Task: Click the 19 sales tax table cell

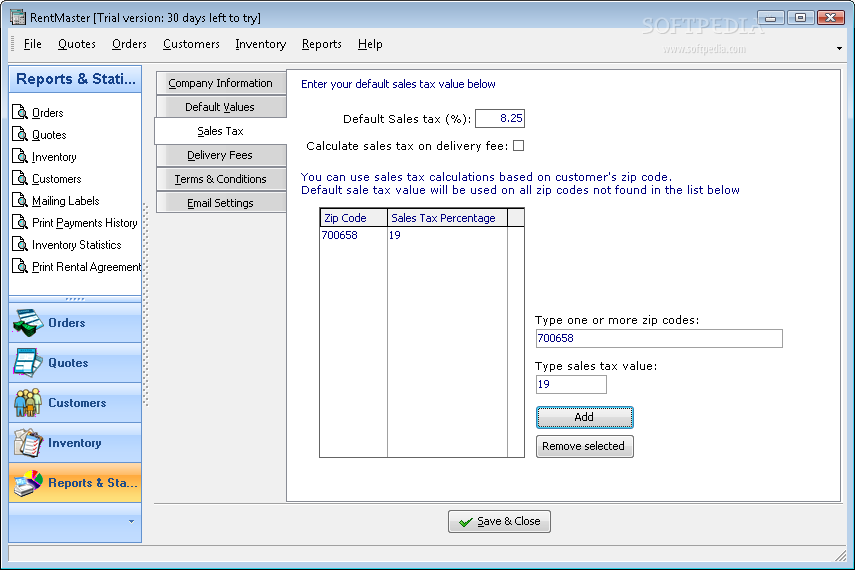Action: pyautogui.click(x=447, y=235)
